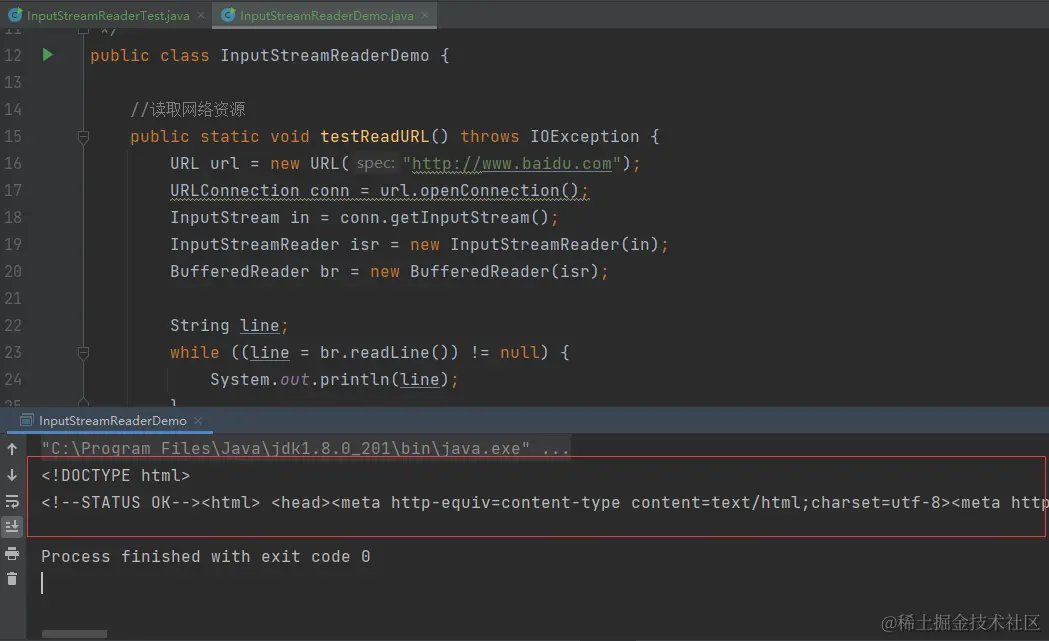Close the InputStreamReaderDemo run tab
Image resolution: width=1049 pixels, height=641 pixels.
pyautogui.click(x=198, y=420)
